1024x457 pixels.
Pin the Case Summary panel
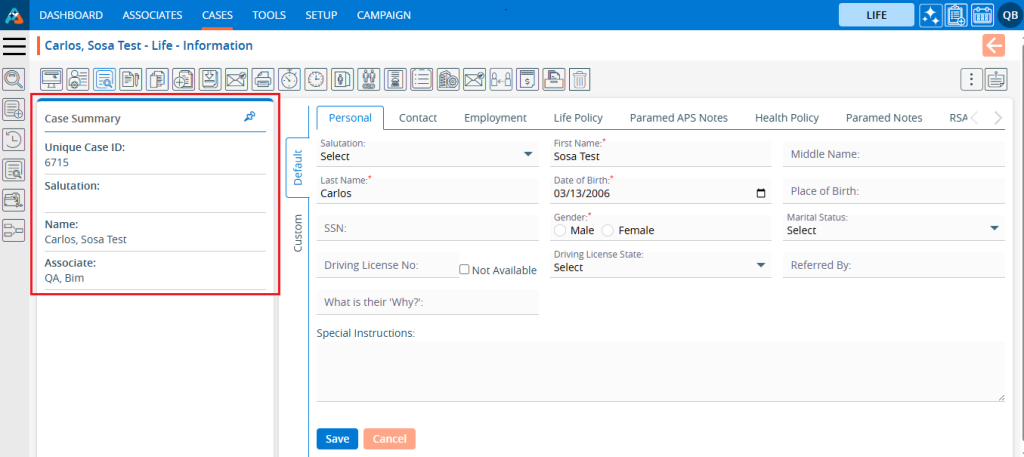coord(249,118)
